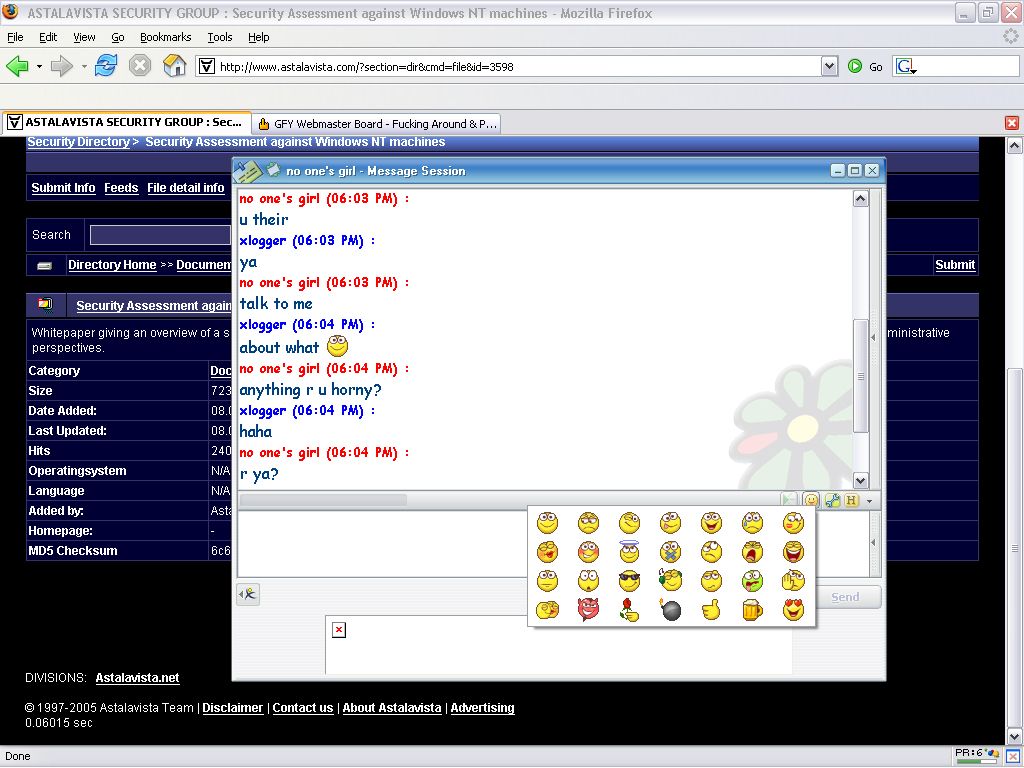Open the Tools menu
This screenshot has height=768, width=1024.
coord(220,37)
